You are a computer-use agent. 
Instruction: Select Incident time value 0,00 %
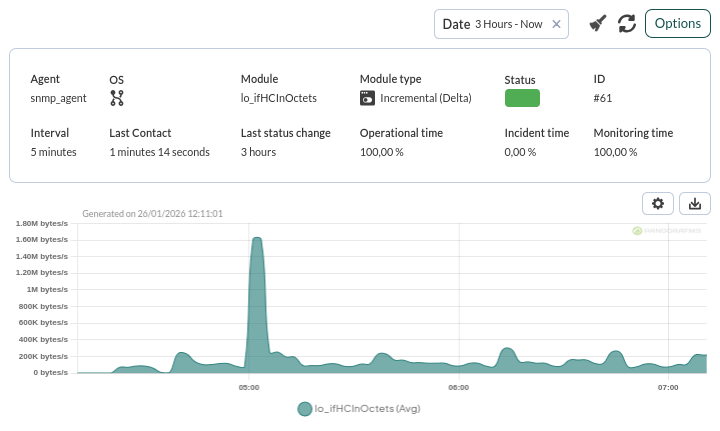(x=520, y=152)
